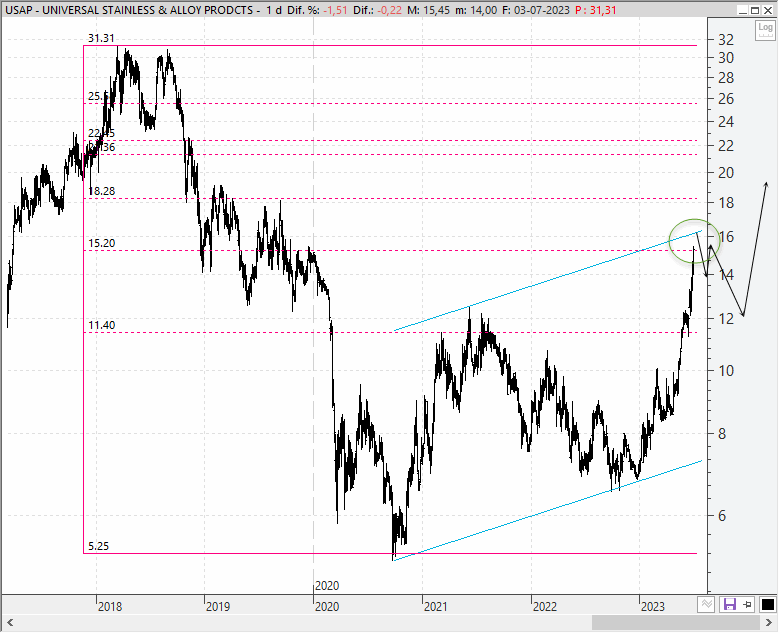Viewport: 779px width, 633px height.
Task: Click the 31.31 Fibonacci level label
Action: [x=101, y=38]
